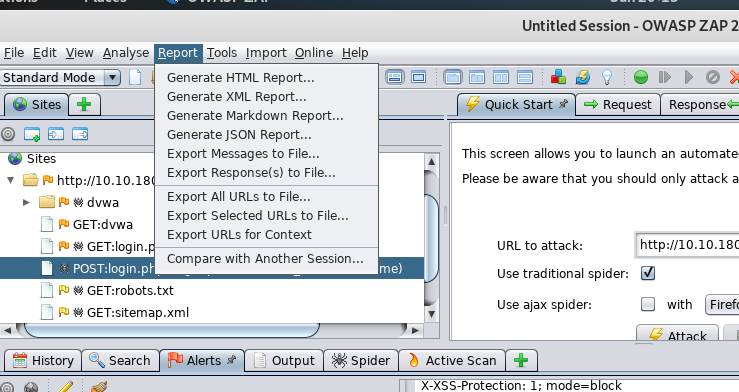Open the Online menu
Viewport: 739px width, 392px height.
[x=314, y=53]
